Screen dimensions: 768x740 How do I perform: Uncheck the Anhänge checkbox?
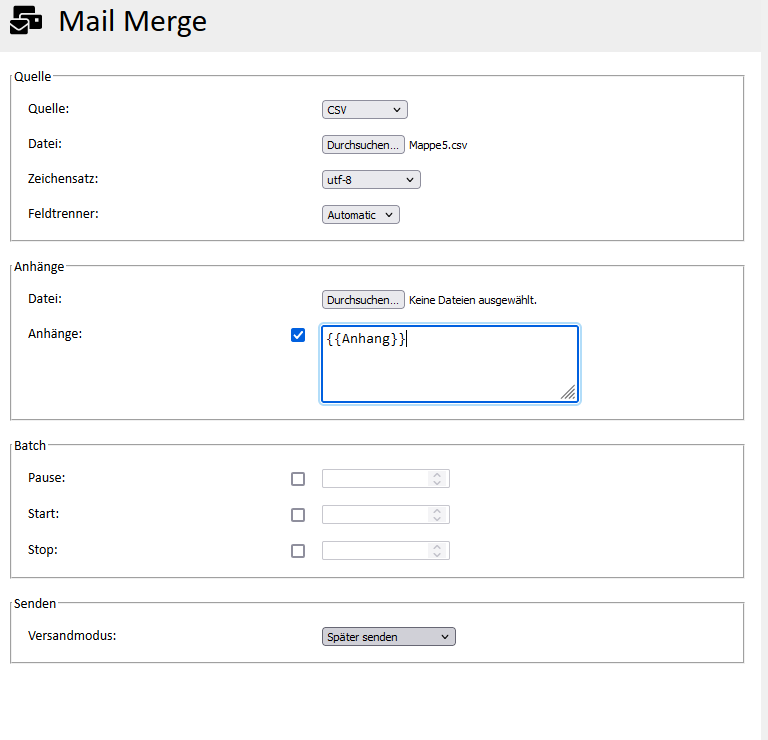coord(298,335)
